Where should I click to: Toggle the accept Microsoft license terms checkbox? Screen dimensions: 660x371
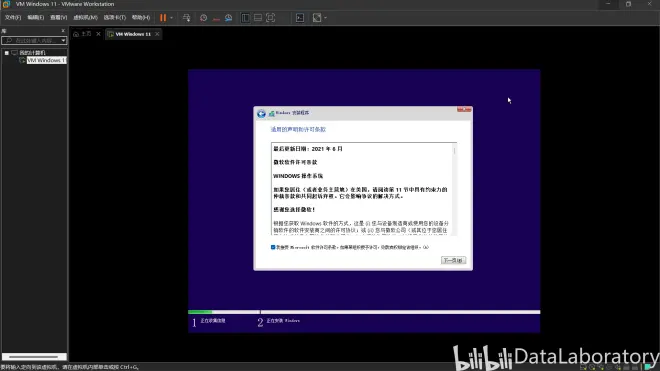(x=273, y=247)
